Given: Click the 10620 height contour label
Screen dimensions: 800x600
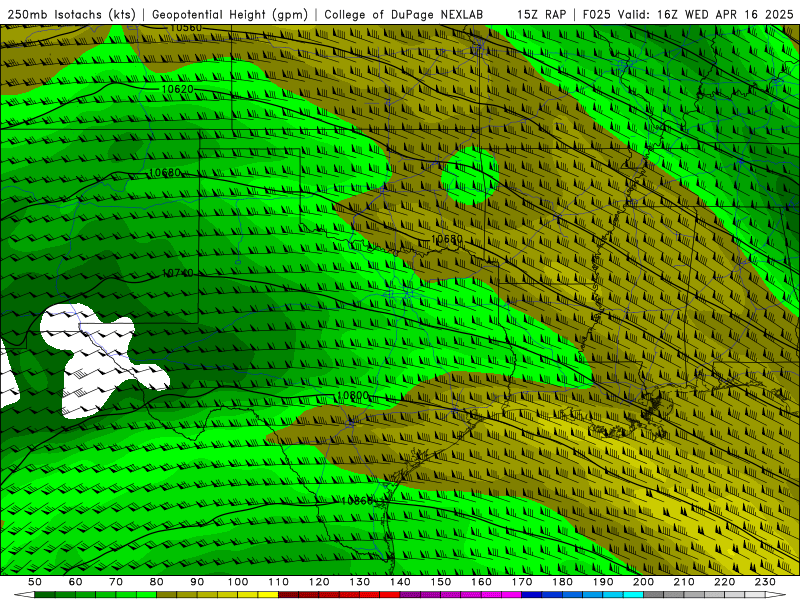Looking at the screenshot, I should (178, 89).
